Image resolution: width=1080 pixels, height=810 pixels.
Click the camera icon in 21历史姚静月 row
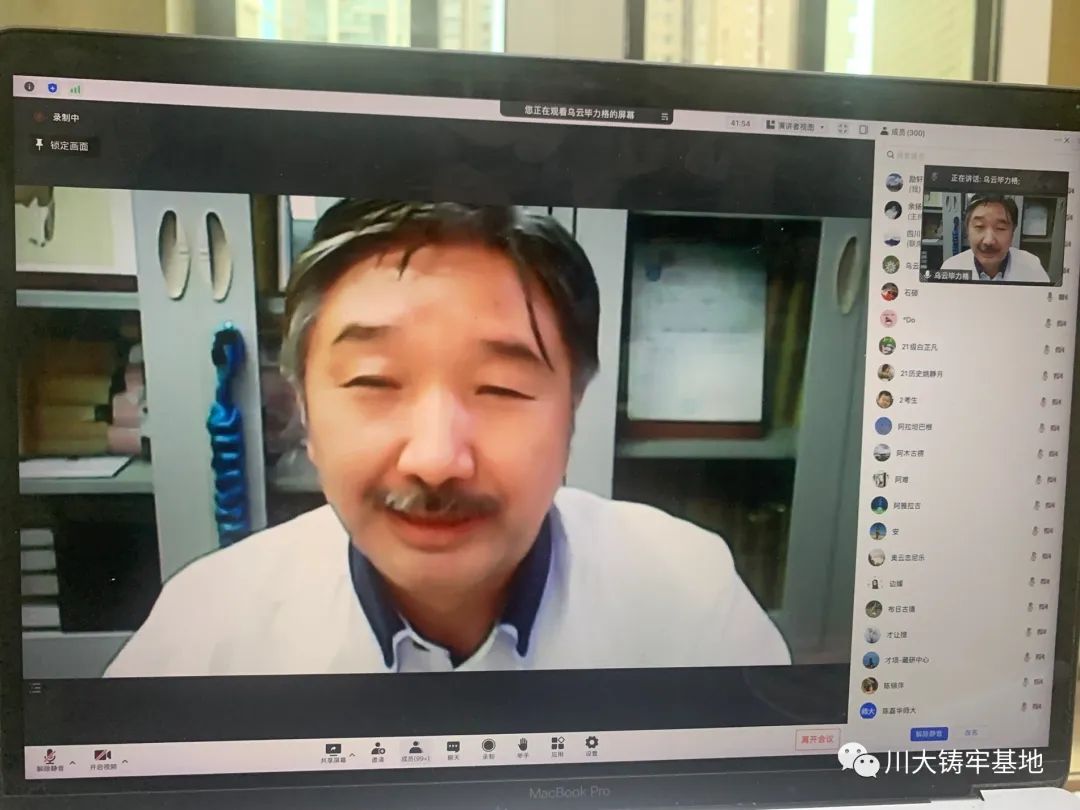1059,376
